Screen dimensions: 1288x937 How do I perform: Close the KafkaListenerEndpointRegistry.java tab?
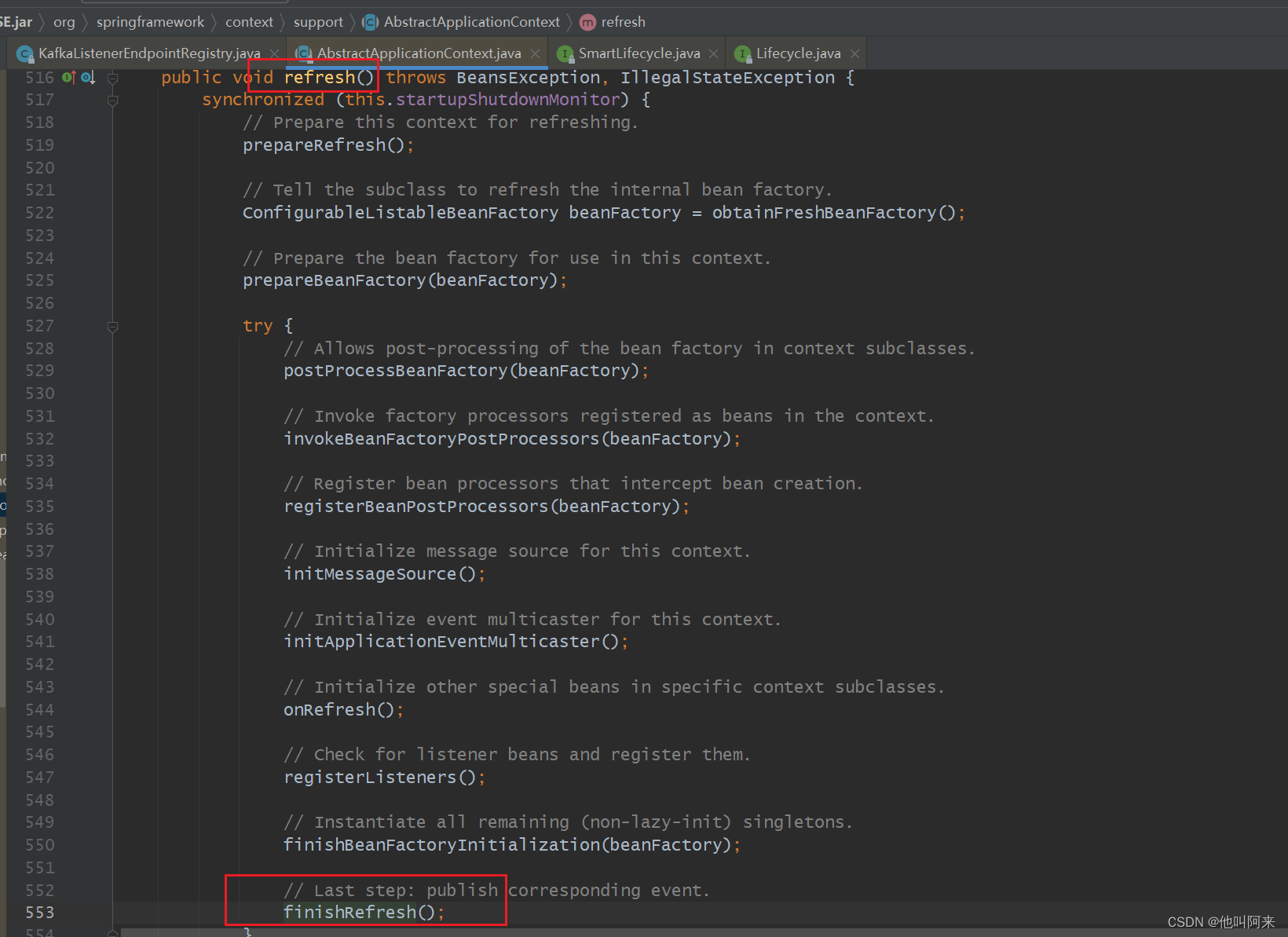pos(274,53)
